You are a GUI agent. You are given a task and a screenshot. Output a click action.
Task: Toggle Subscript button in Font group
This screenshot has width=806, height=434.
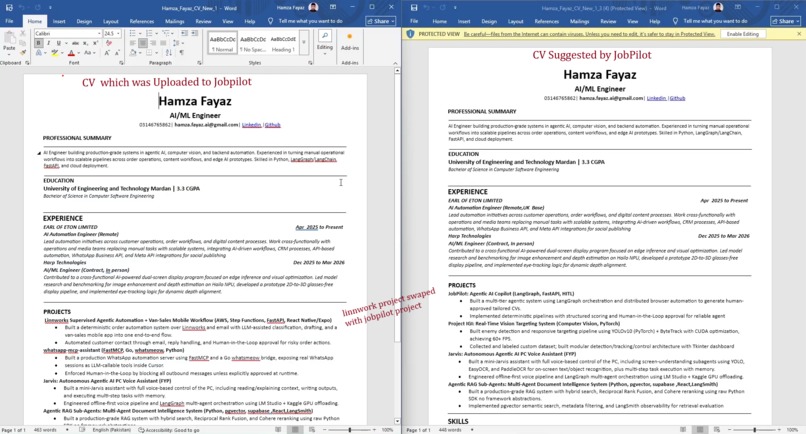click(85, 43)
